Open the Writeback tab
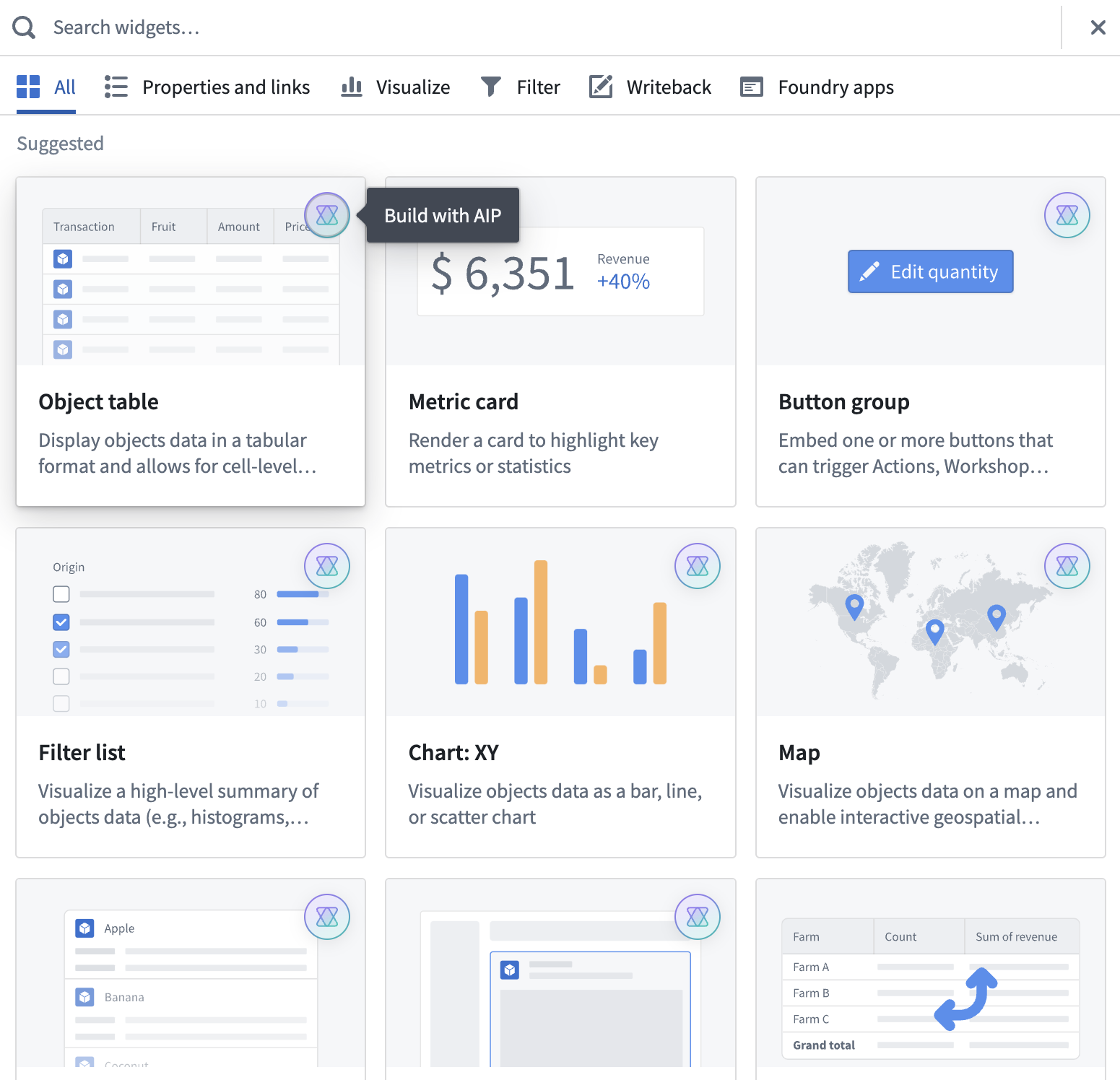The image size is (1120, 1080). [650, 87]
